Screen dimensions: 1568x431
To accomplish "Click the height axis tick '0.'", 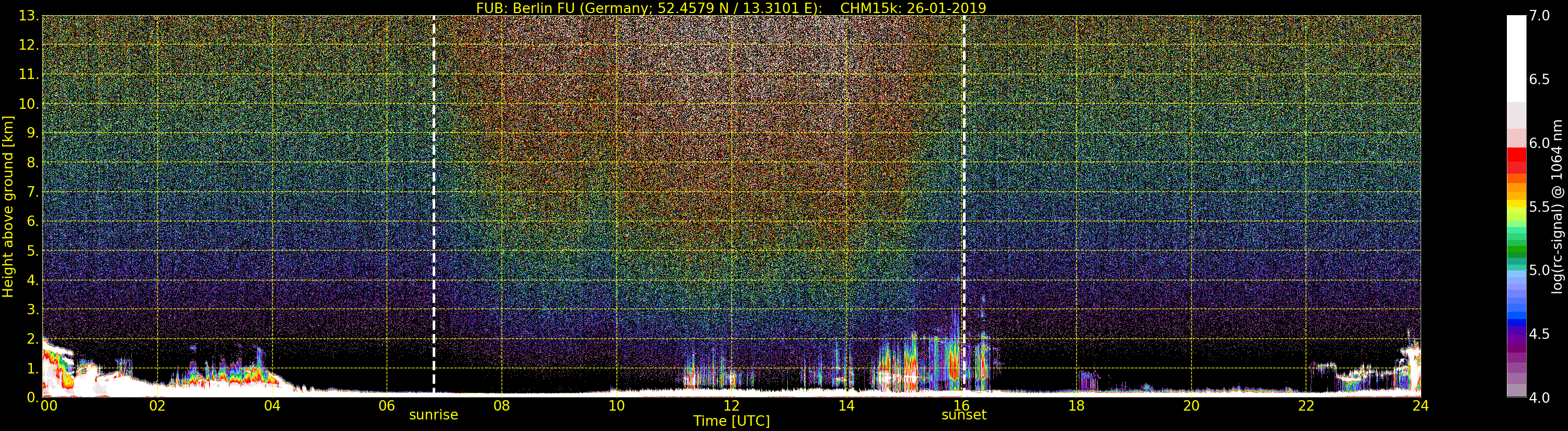I will [33, 398].
